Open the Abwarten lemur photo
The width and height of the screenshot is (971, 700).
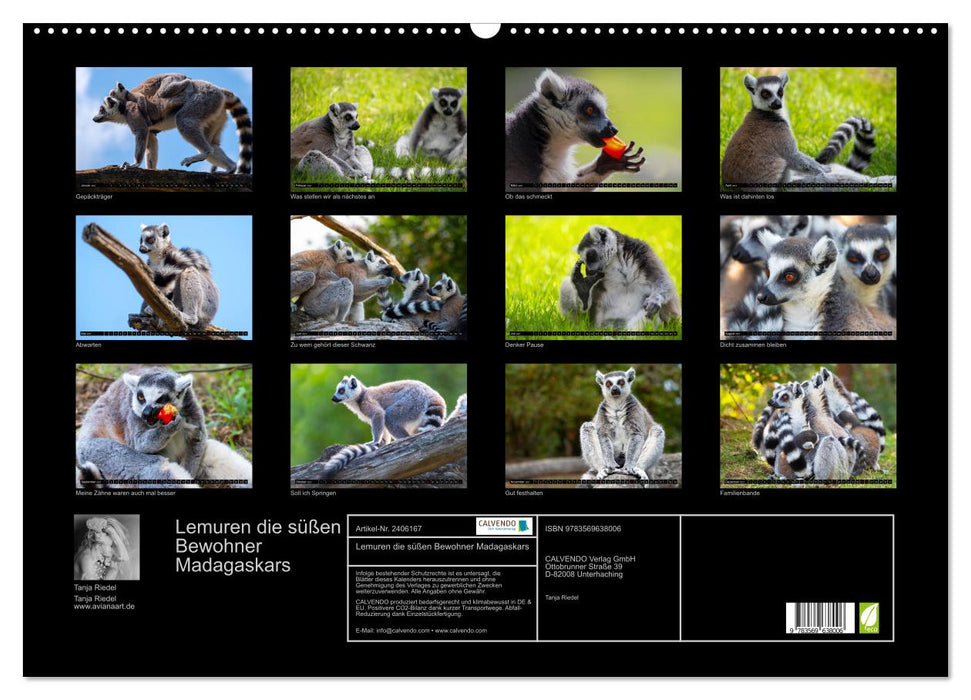[x=164, y=278]
